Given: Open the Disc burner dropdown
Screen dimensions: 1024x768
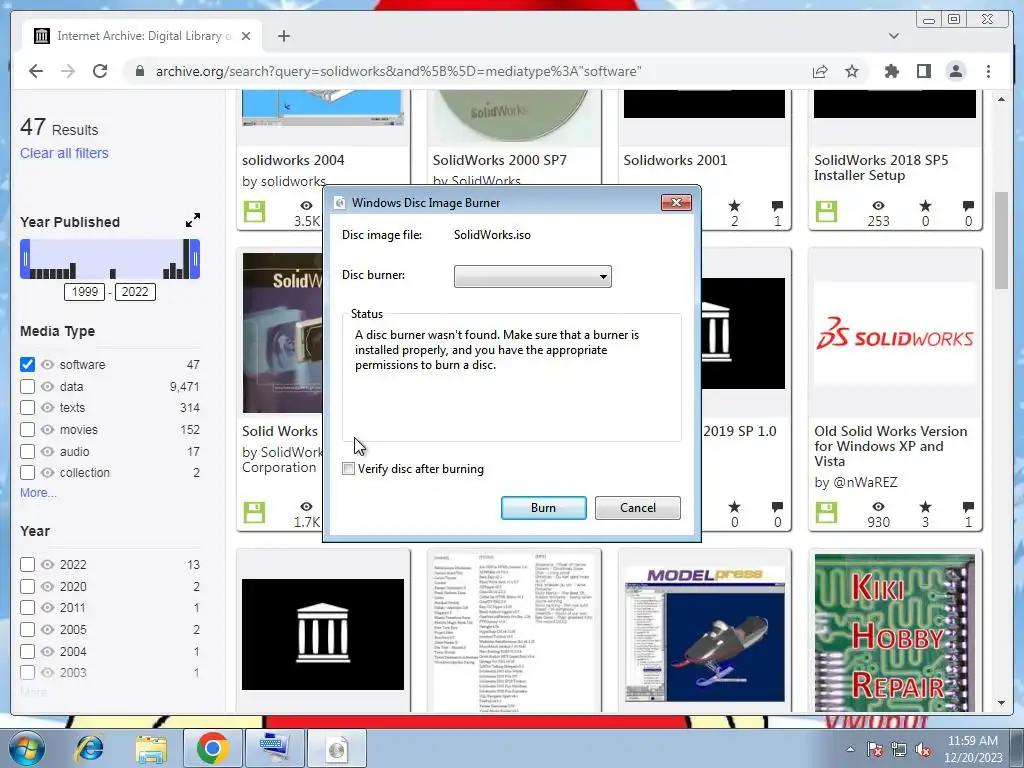Looking at the screenshot, I should pyautogui.click(x=532, y=276).
